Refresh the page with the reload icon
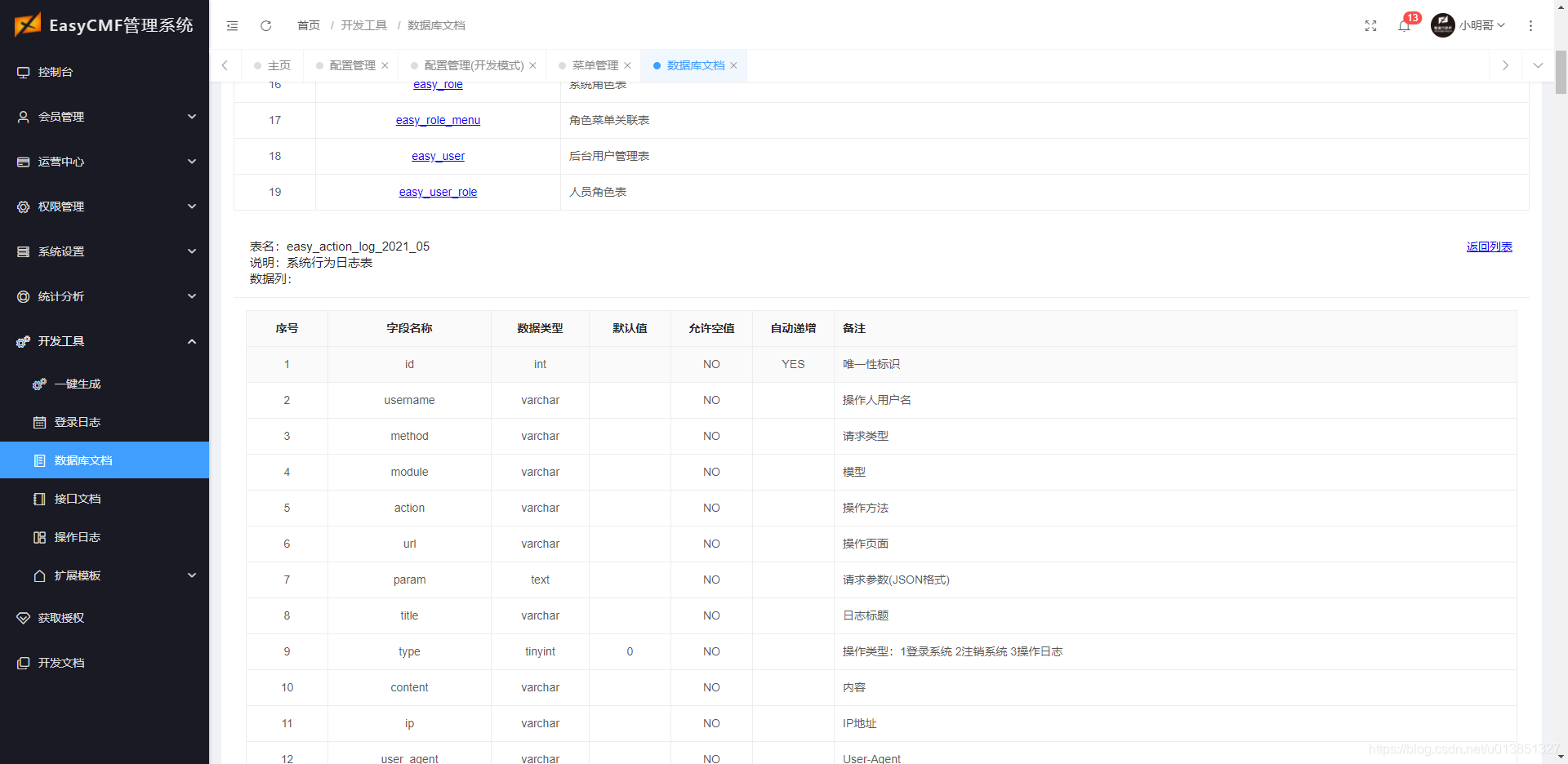This screenshot has height=764, width=1568. tap(265, 25)
